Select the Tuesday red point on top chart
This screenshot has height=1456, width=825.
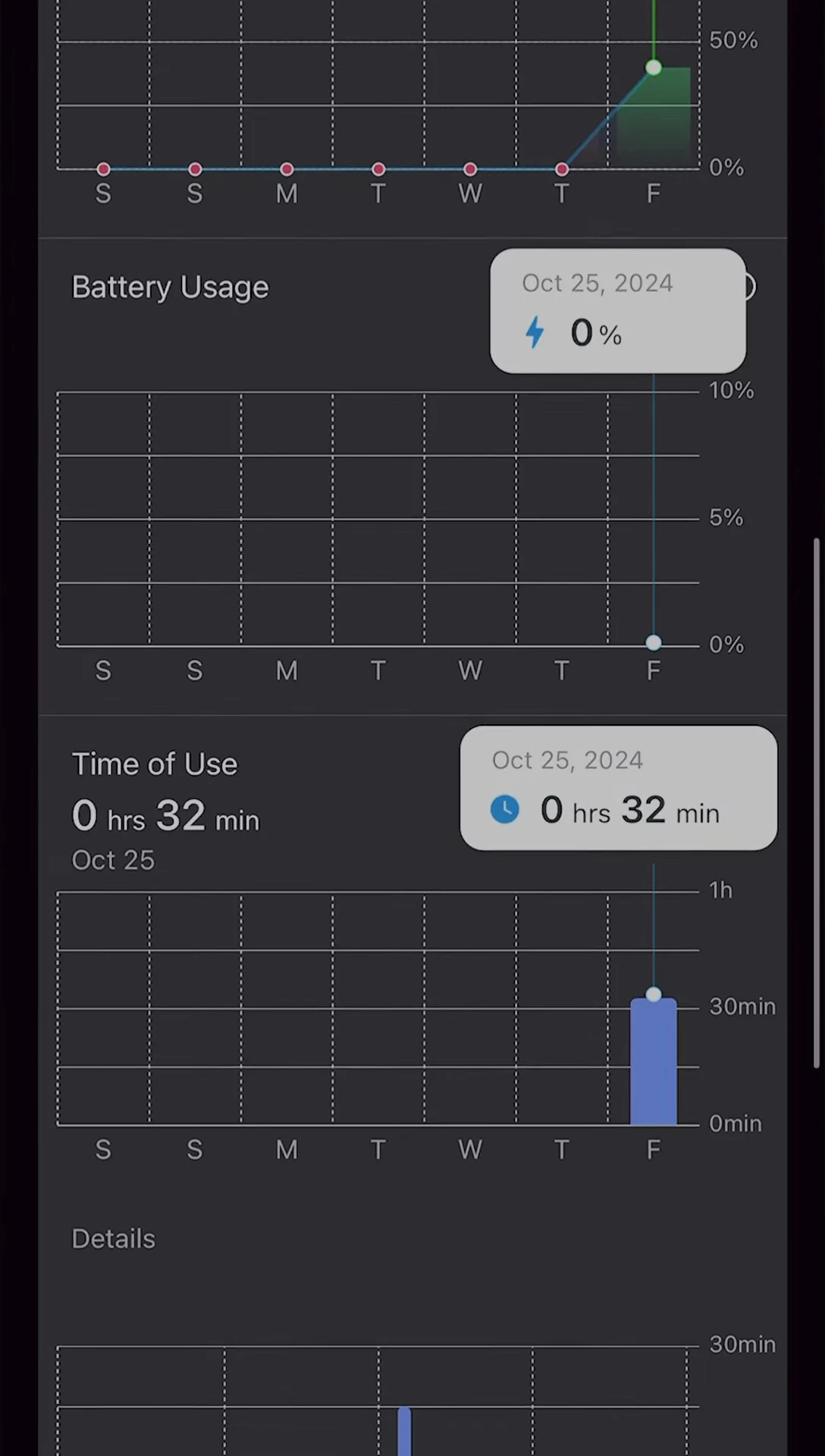coord(378,169)
